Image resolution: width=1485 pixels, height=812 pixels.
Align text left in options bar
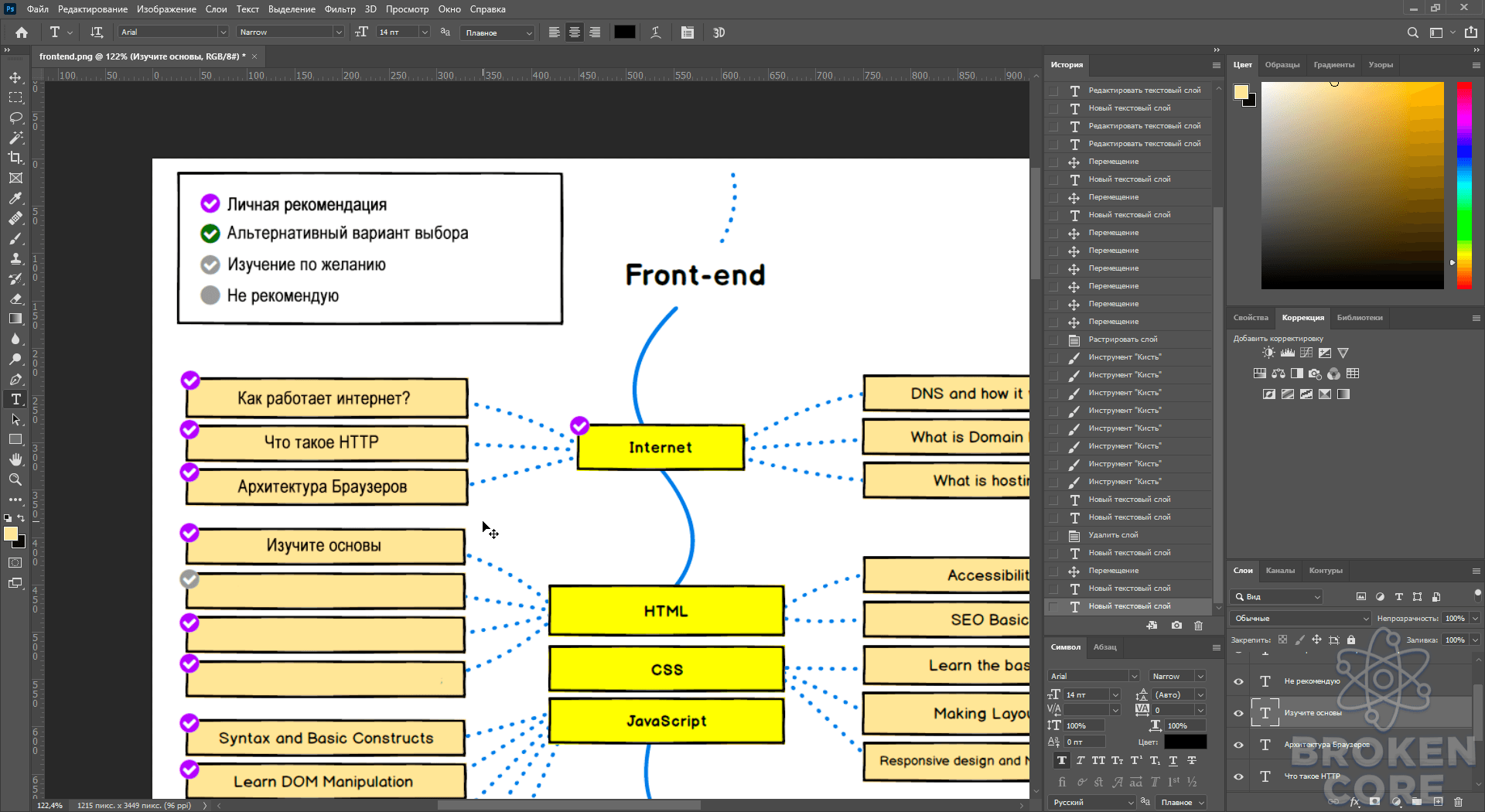[554, 32]
